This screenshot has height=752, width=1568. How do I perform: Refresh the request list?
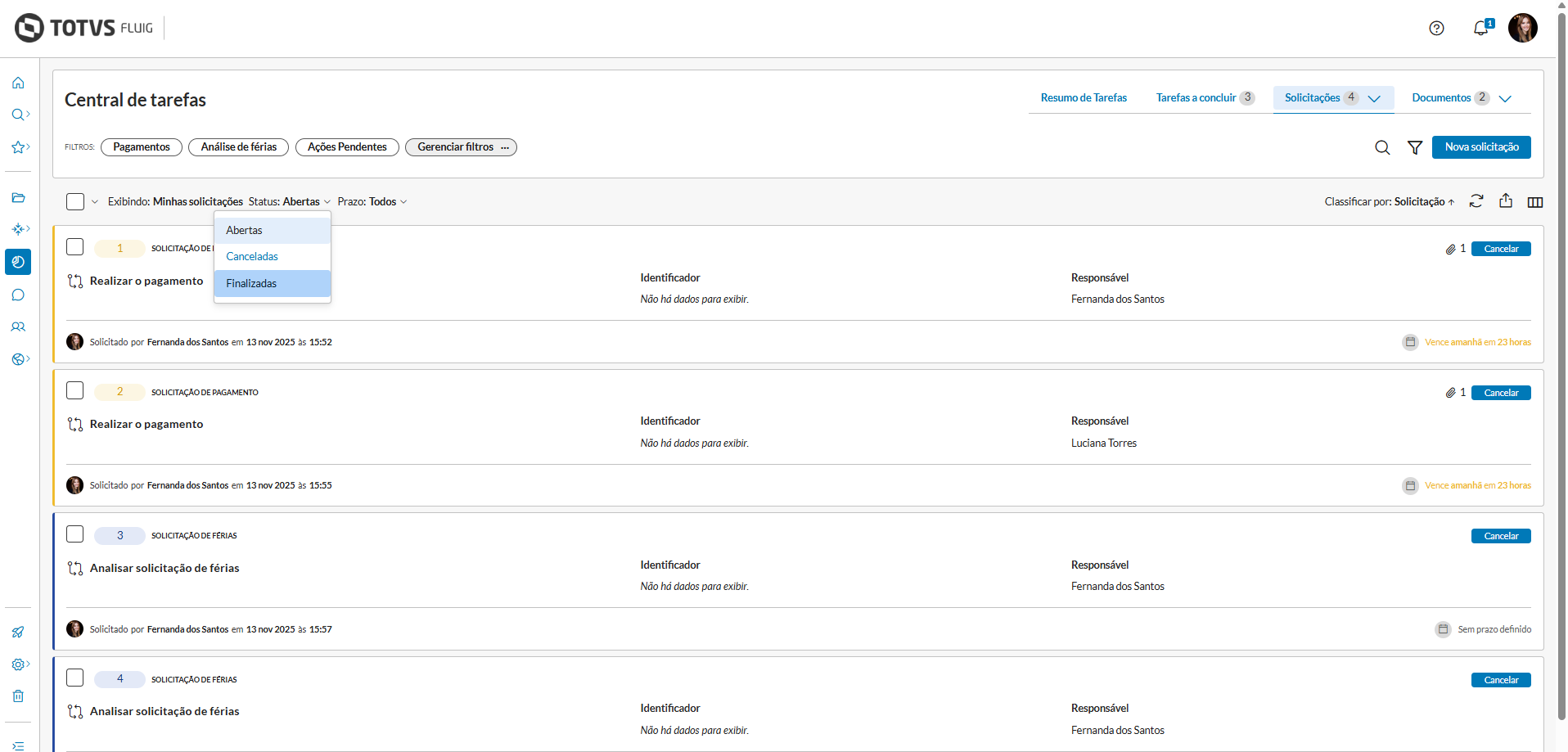coord(1476,201)
